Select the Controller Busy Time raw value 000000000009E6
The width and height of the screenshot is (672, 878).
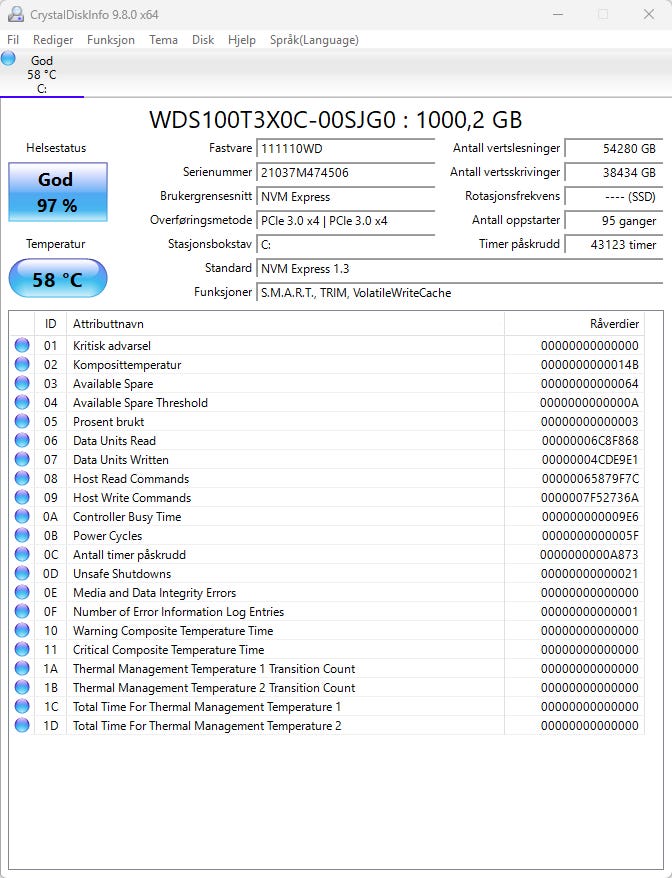click(x=590, y=517)
